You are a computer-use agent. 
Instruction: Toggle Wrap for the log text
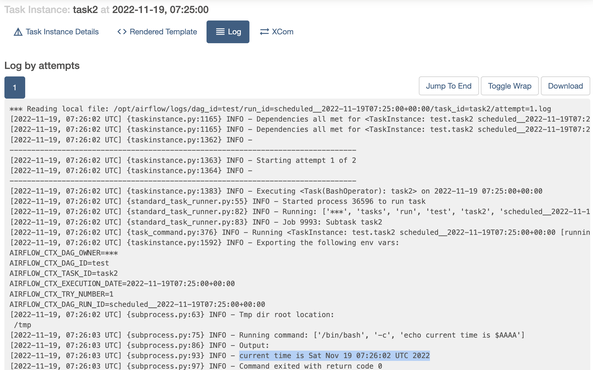[509, 86]
